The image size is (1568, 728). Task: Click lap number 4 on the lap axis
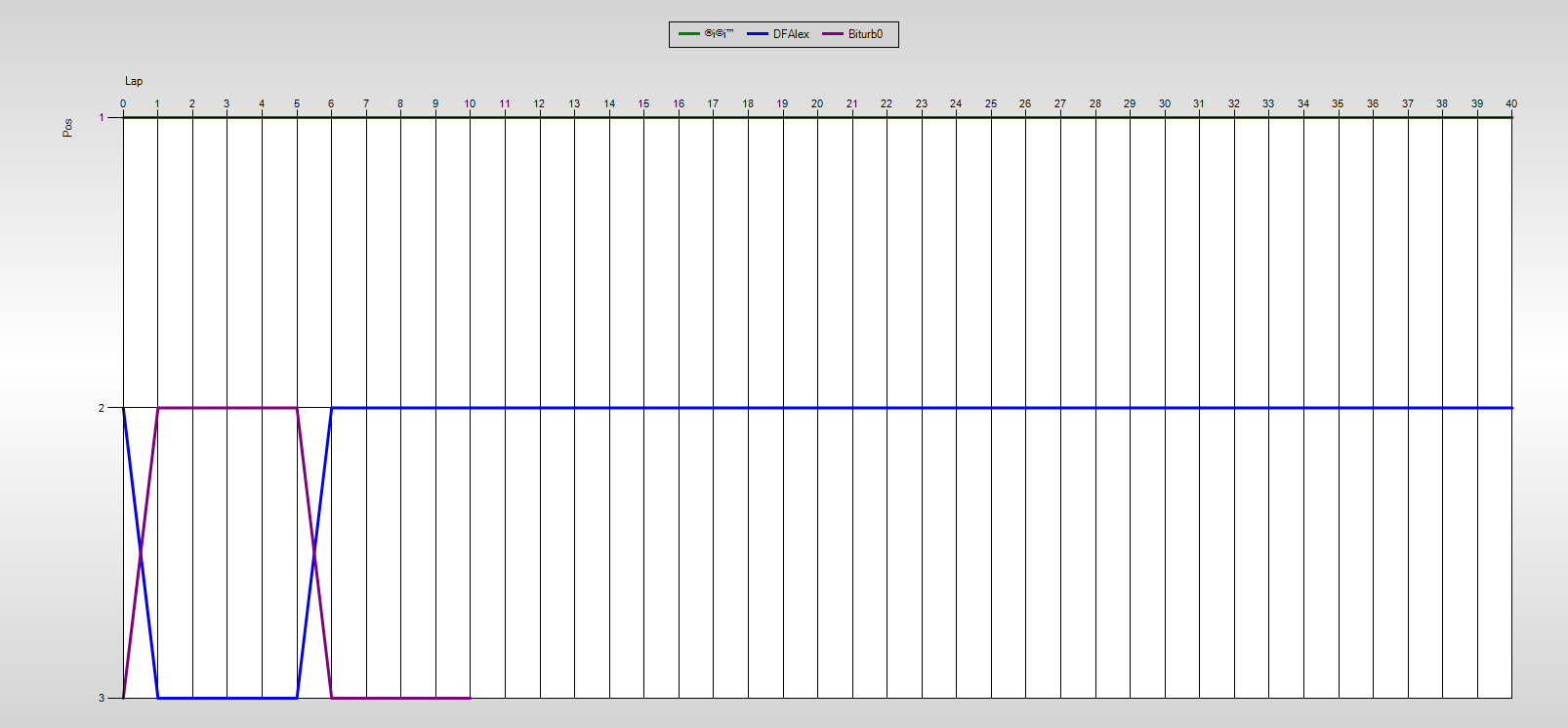pos(262,103)
